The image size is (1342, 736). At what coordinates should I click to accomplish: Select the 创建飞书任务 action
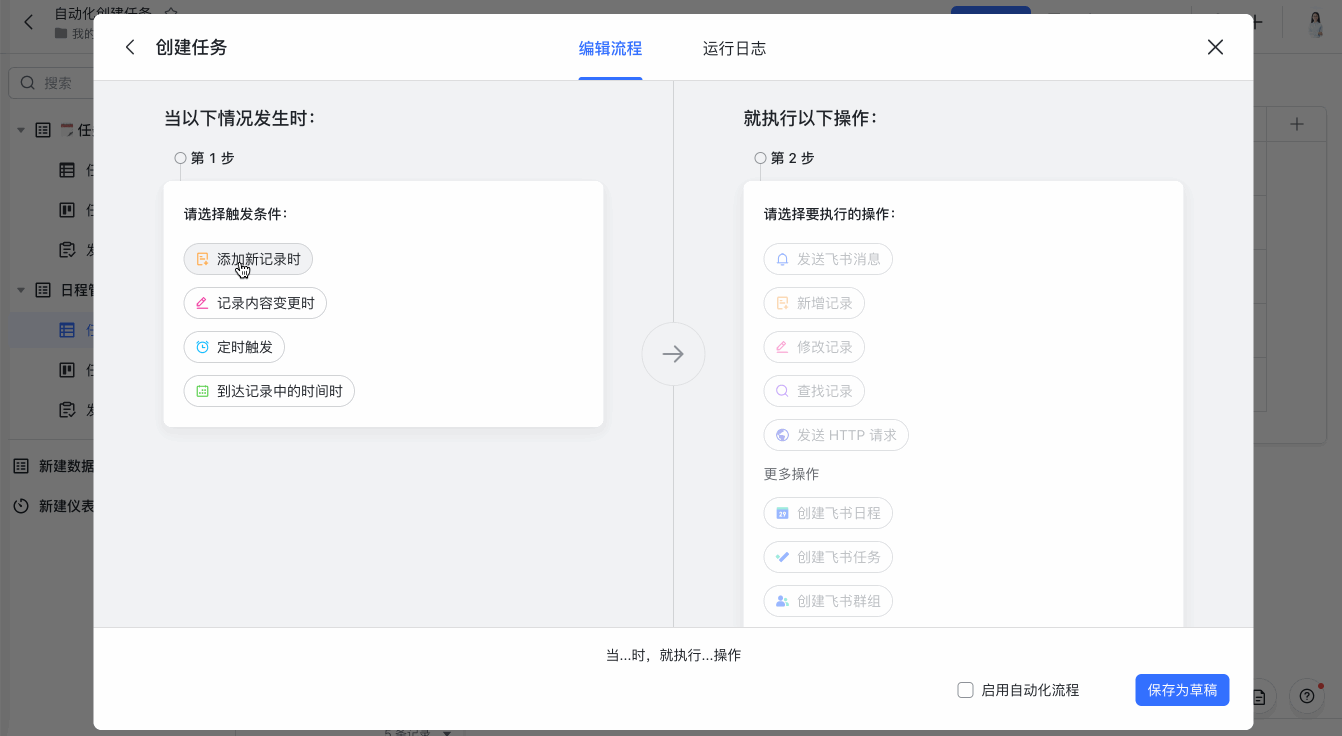827,556
